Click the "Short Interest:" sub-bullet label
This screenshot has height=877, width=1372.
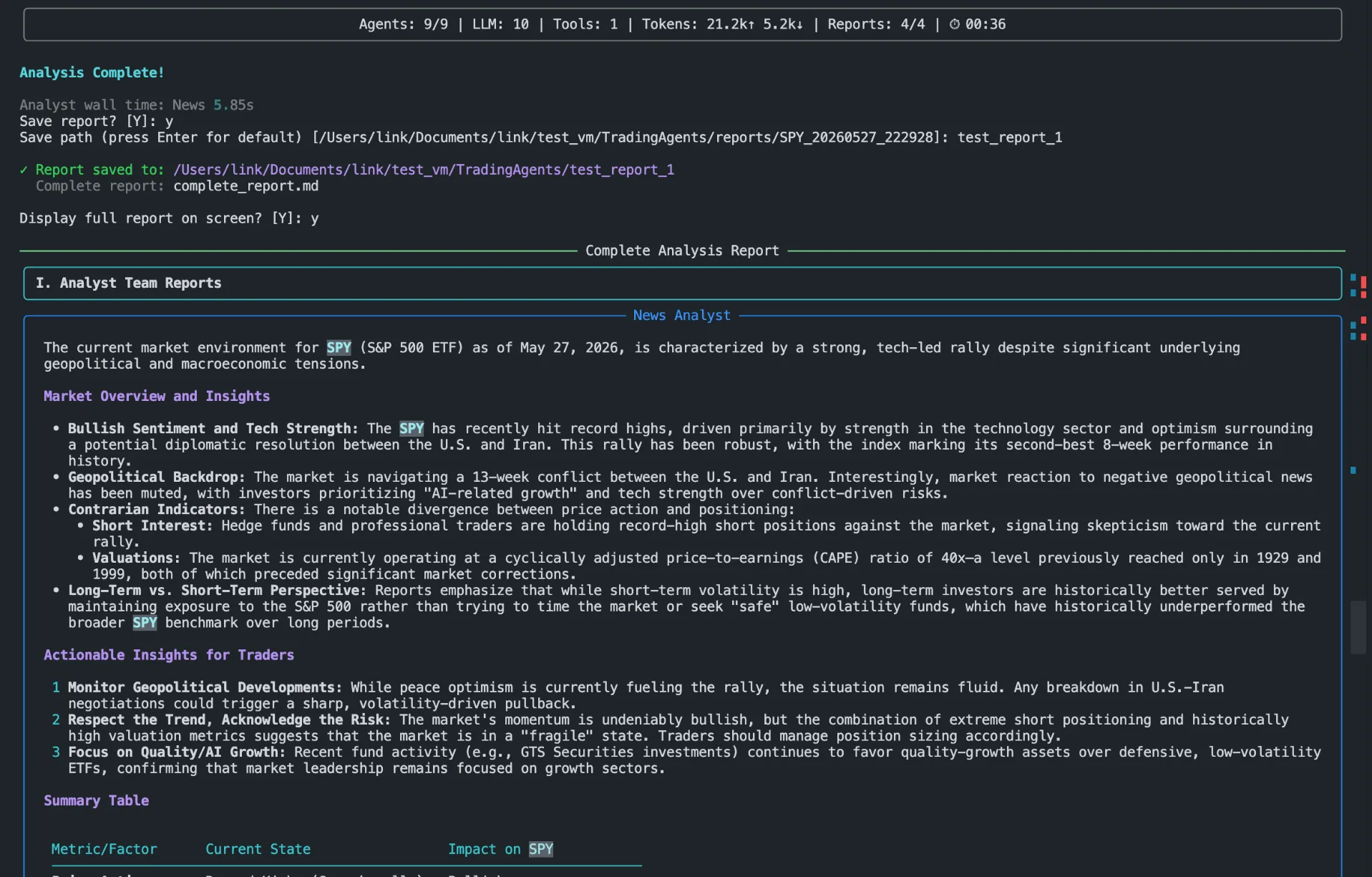click(152, 525)
